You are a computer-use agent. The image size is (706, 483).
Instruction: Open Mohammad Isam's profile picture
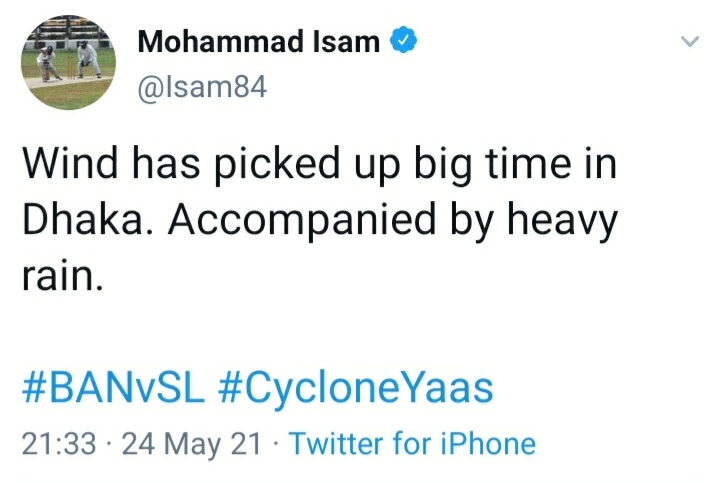[x=68, y=63]
